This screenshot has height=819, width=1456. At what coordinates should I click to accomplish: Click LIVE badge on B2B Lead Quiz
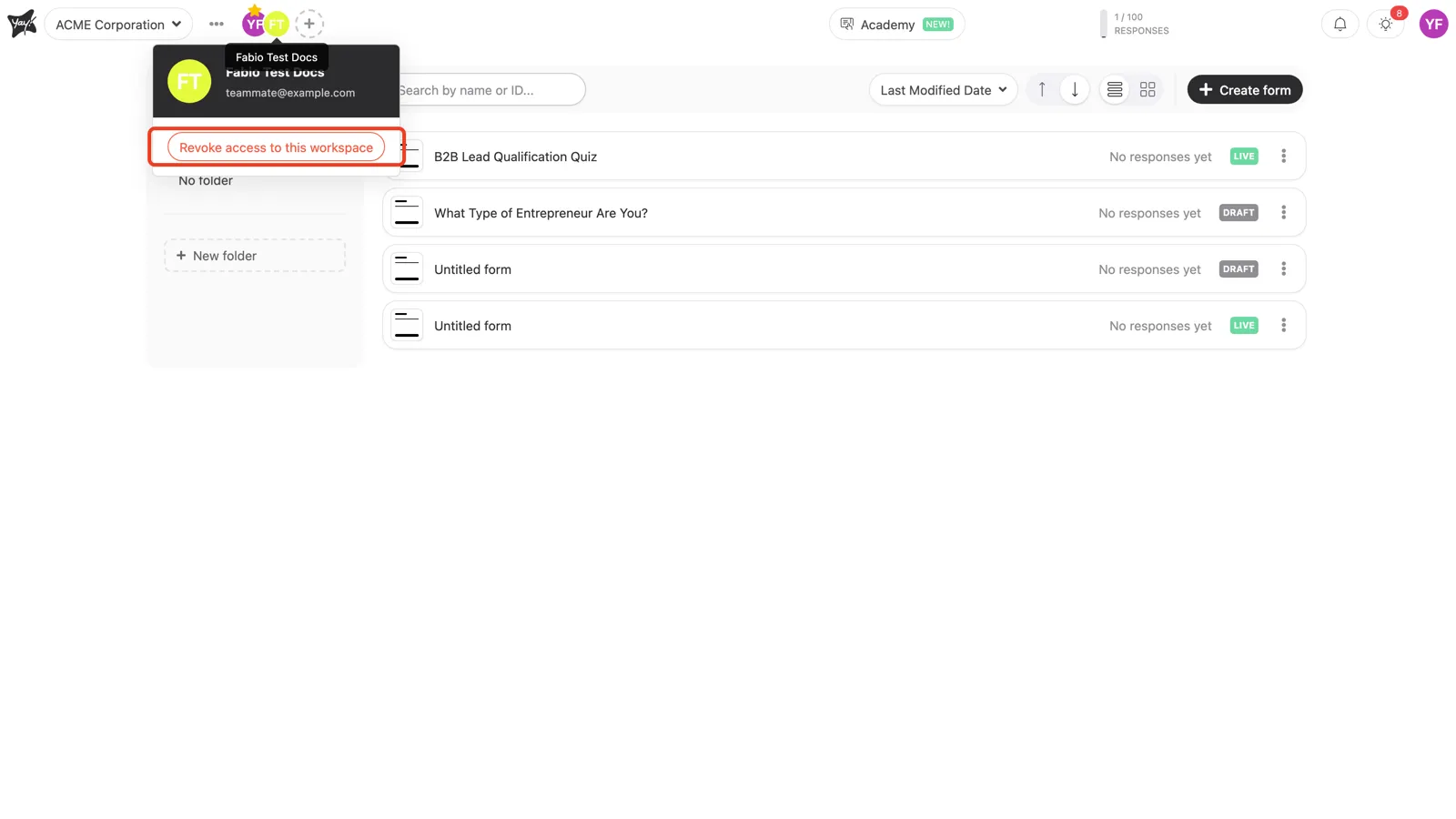click(1244, 157)
